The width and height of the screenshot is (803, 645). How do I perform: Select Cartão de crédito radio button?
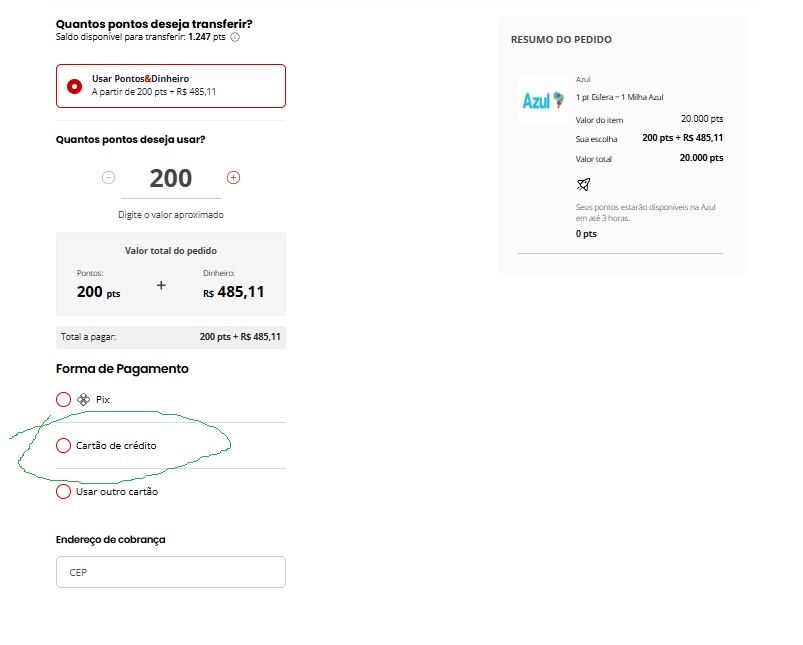coord(64,445)
